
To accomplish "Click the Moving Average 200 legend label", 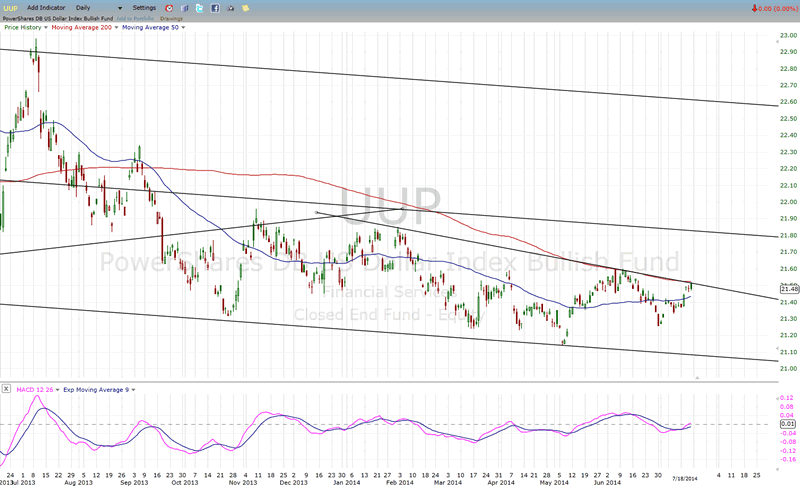I will click(82, 28).
